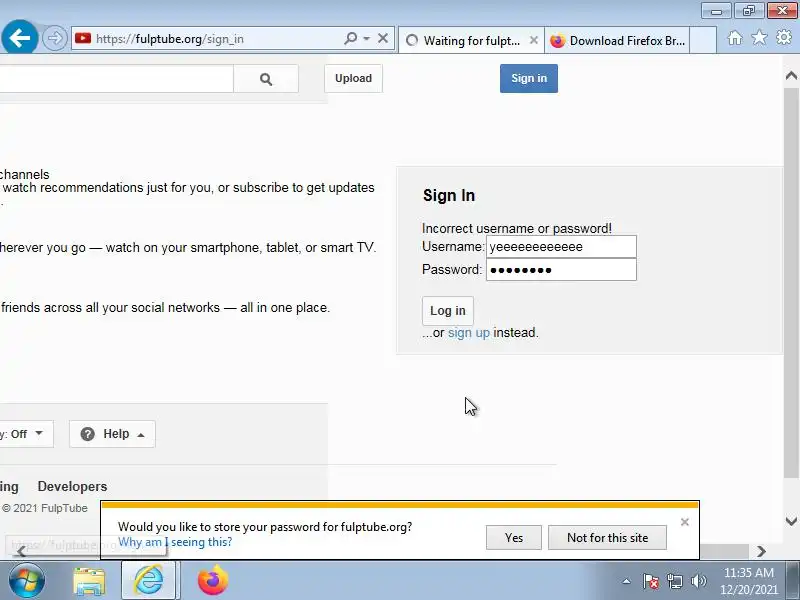This screenshot has height=600, width=800.
Task: Click the Action Center flag icon
Action: pyautogui.click(x=650, y=581)
